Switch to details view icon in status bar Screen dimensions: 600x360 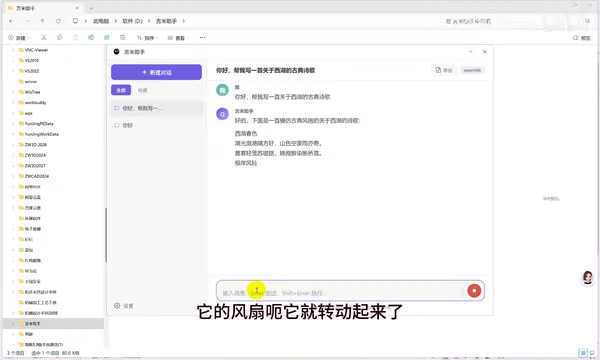tap(583, 353)
